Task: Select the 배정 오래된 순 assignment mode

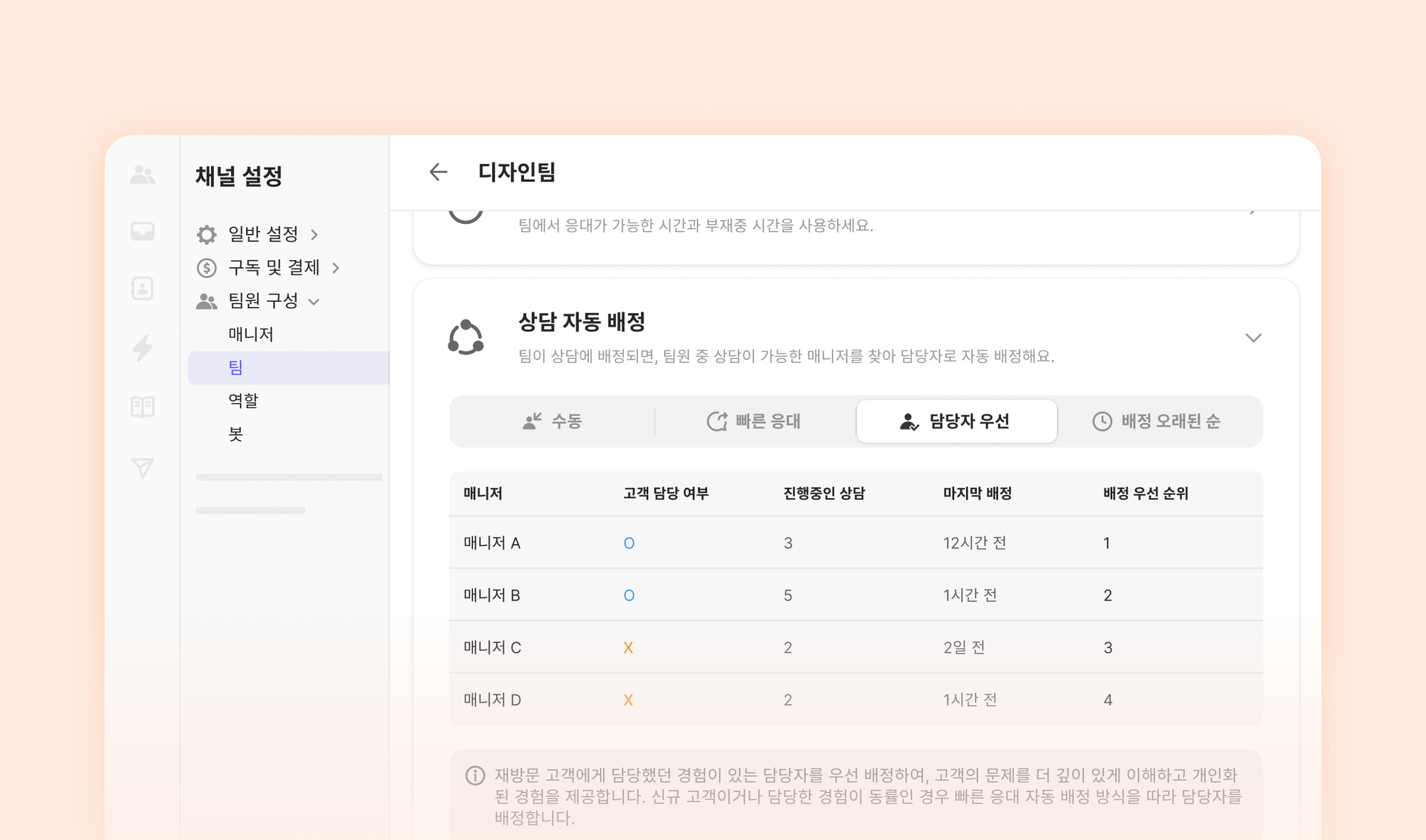Action: click(1156, 421)
